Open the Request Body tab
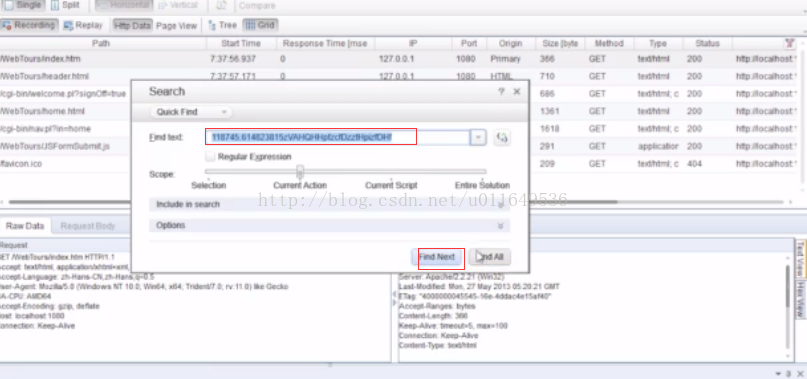This screenshot has height=379, width=807. pyautogui.click(x=87, y=226)
